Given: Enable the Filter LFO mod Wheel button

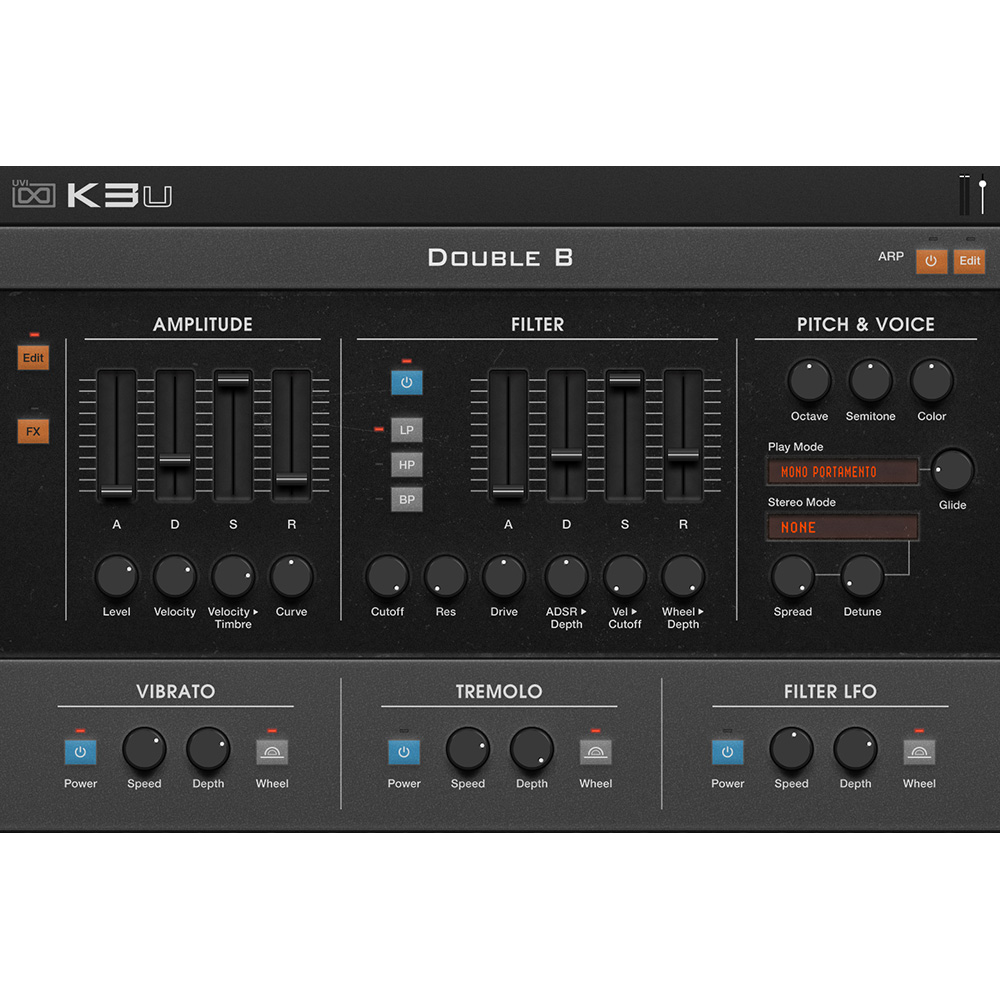Looking at the screenshot, I should point(919,752).
